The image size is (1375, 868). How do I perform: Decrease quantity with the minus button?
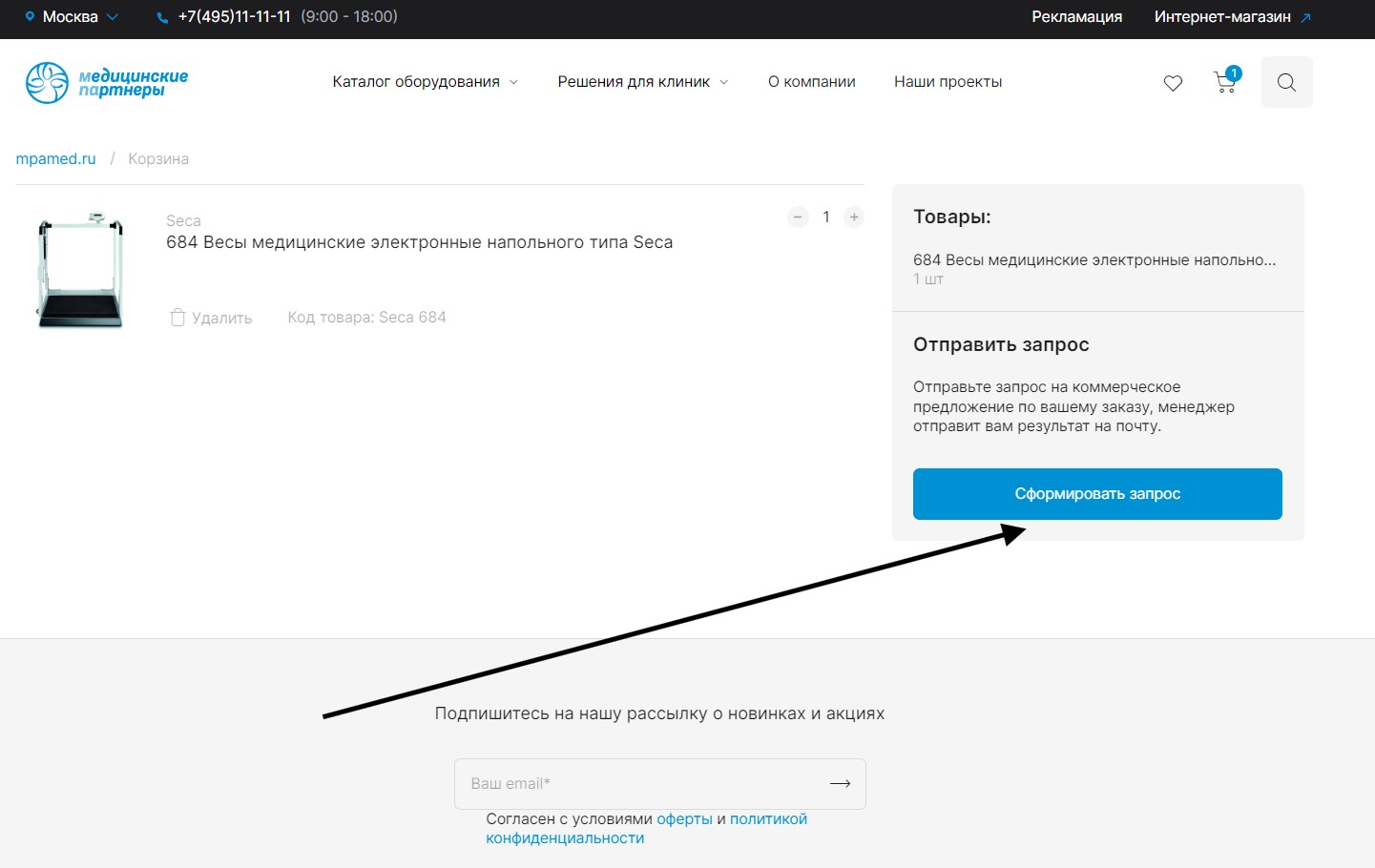798,217
